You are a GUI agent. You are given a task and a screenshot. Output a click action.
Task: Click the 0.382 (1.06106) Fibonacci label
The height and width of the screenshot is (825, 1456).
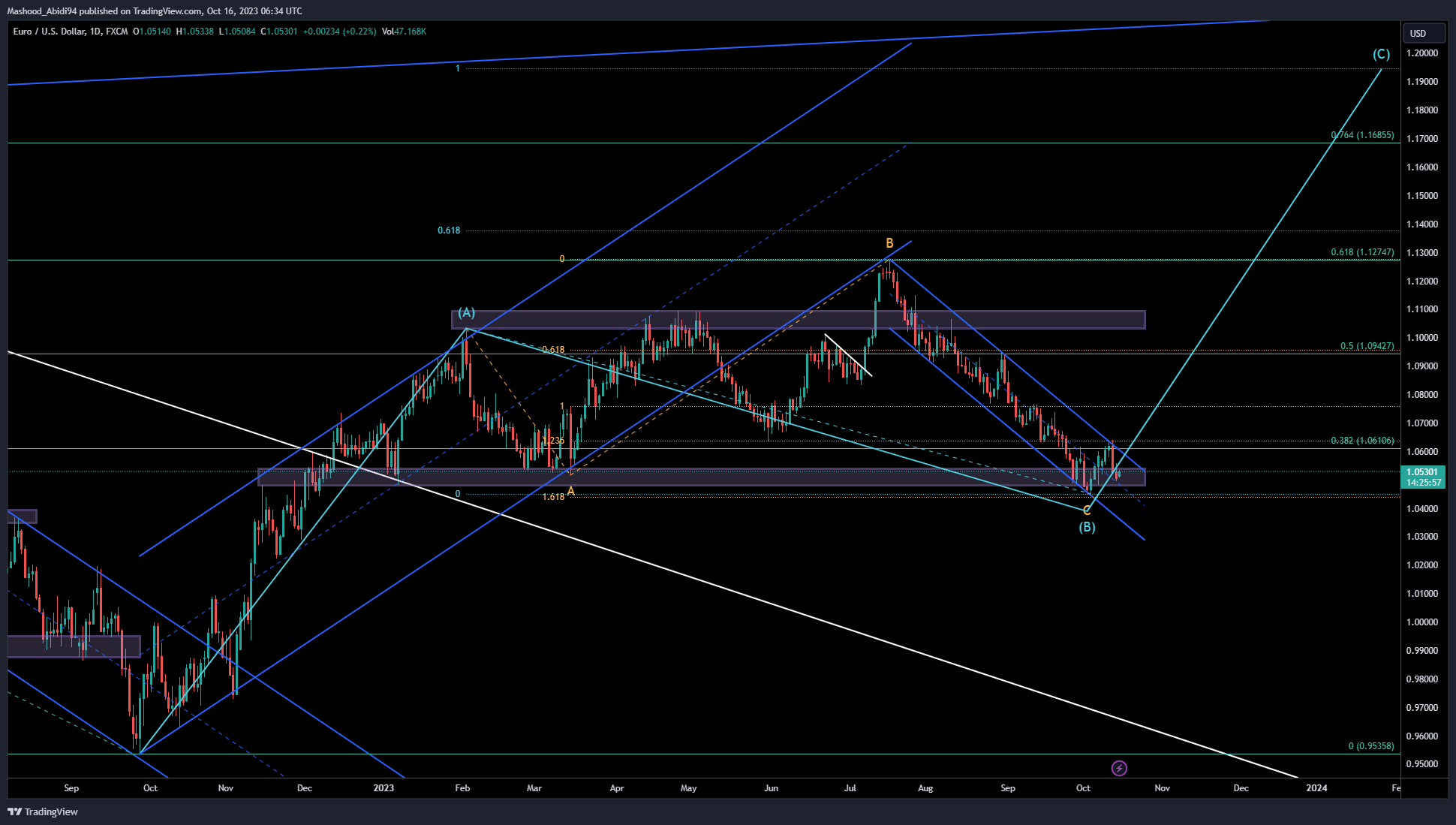coord(1362,441)
